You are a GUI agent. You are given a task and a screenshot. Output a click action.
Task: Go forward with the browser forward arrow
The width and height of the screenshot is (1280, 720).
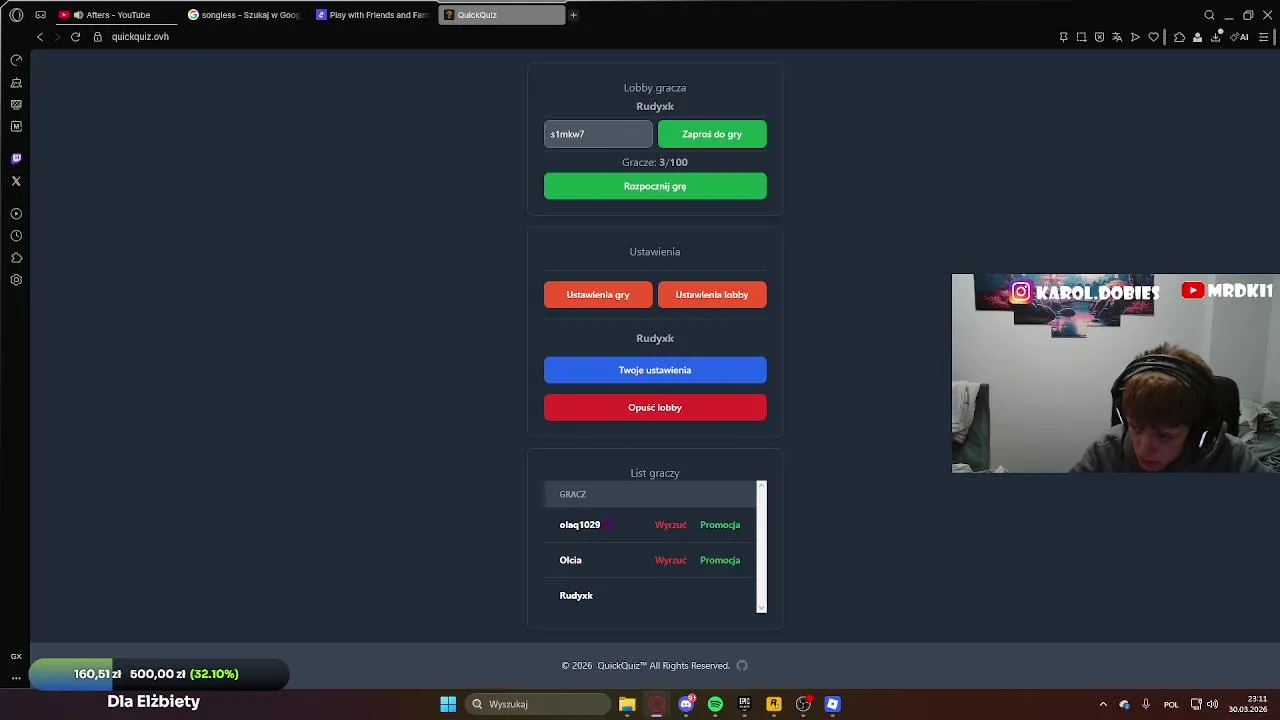pyautogui.click(x=57, y=37)
